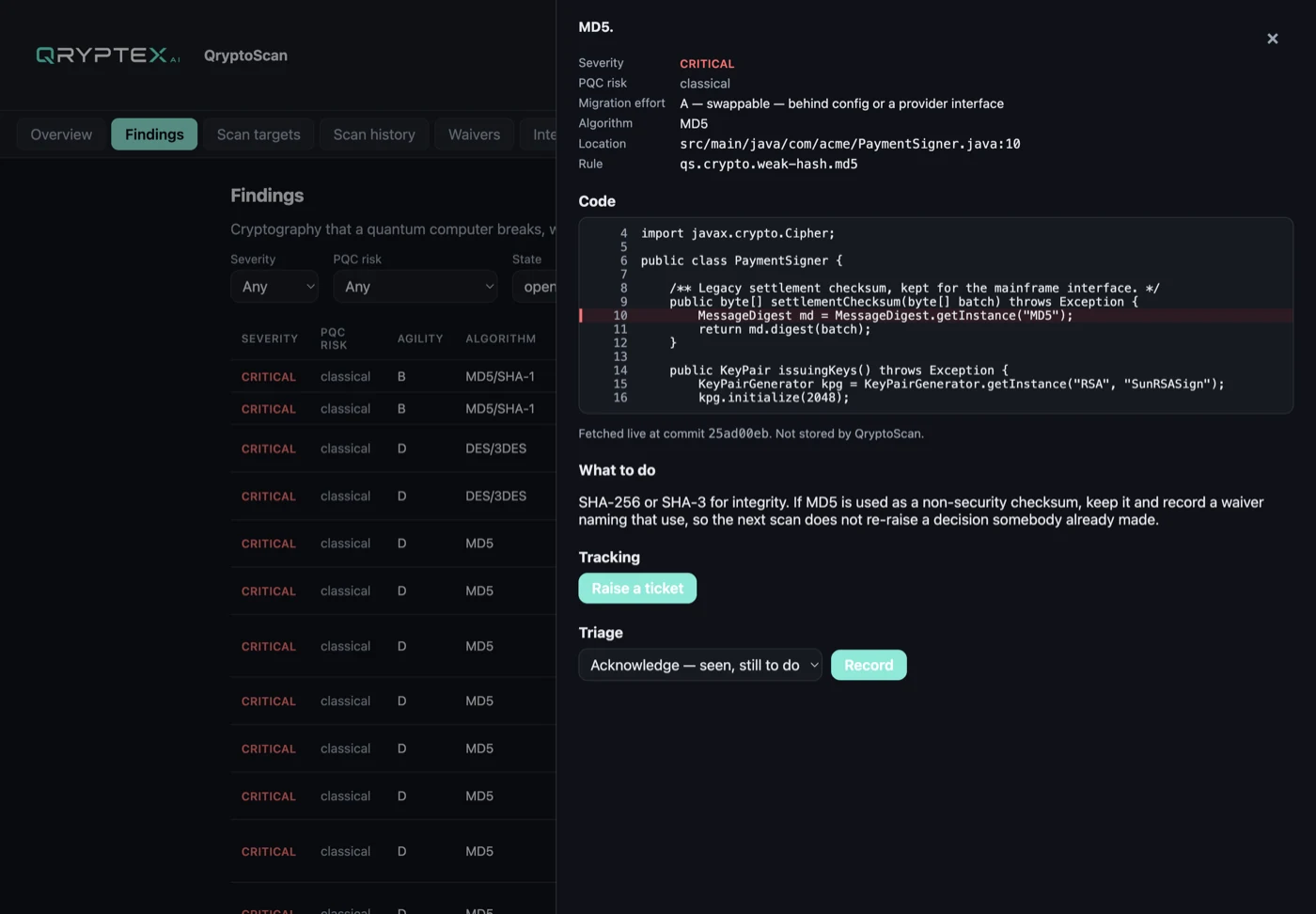
Task: Open the PQC risk filter dropdown
Action: 415,287
